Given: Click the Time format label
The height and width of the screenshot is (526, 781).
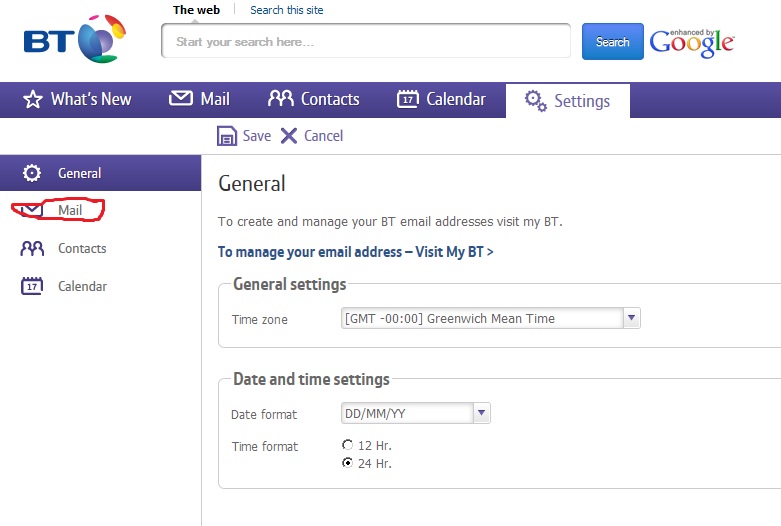Looking at the screenshot, I should [x=264, y=446].
